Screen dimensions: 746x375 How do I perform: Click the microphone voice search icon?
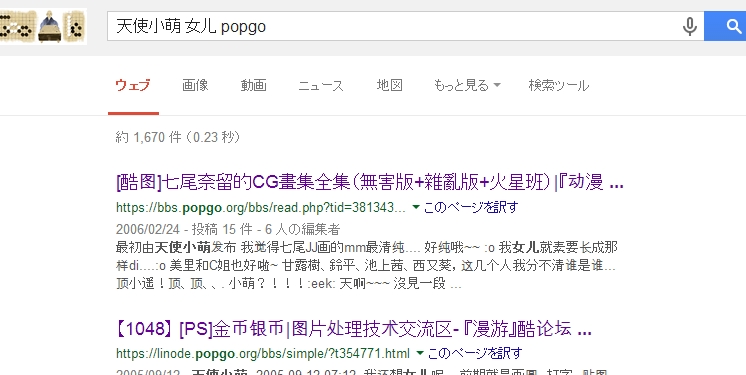689,26
